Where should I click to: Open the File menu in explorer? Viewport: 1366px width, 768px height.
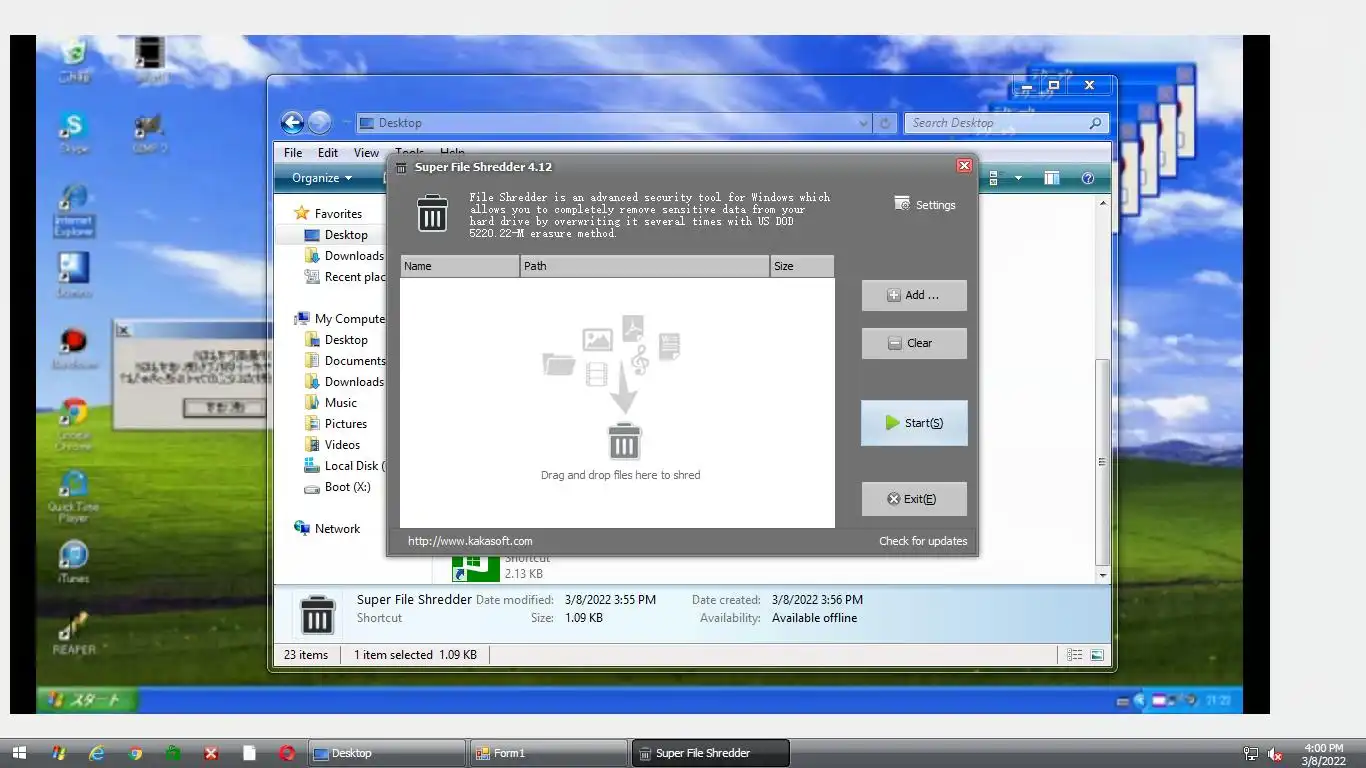coord(293,153)
